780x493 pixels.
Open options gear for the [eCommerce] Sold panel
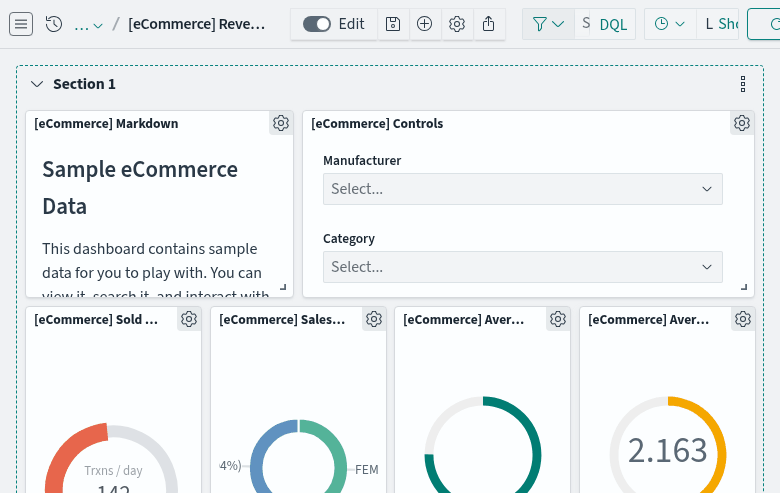[x=189, y=319]
